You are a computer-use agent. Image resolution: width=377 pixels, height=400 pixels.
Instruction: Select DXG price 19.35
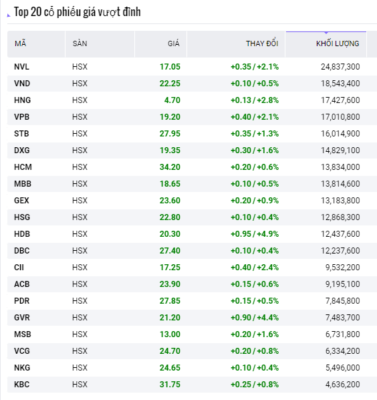(x=170, y=150)
